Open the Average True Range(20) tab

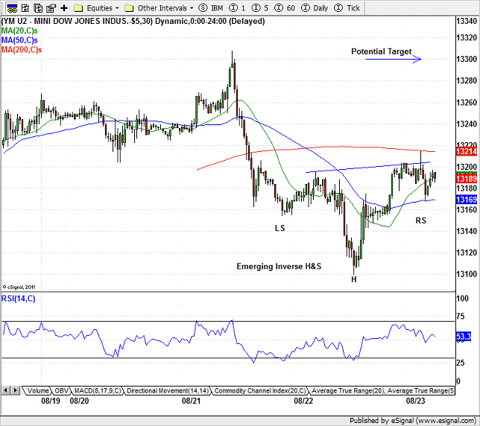(348, 390)
